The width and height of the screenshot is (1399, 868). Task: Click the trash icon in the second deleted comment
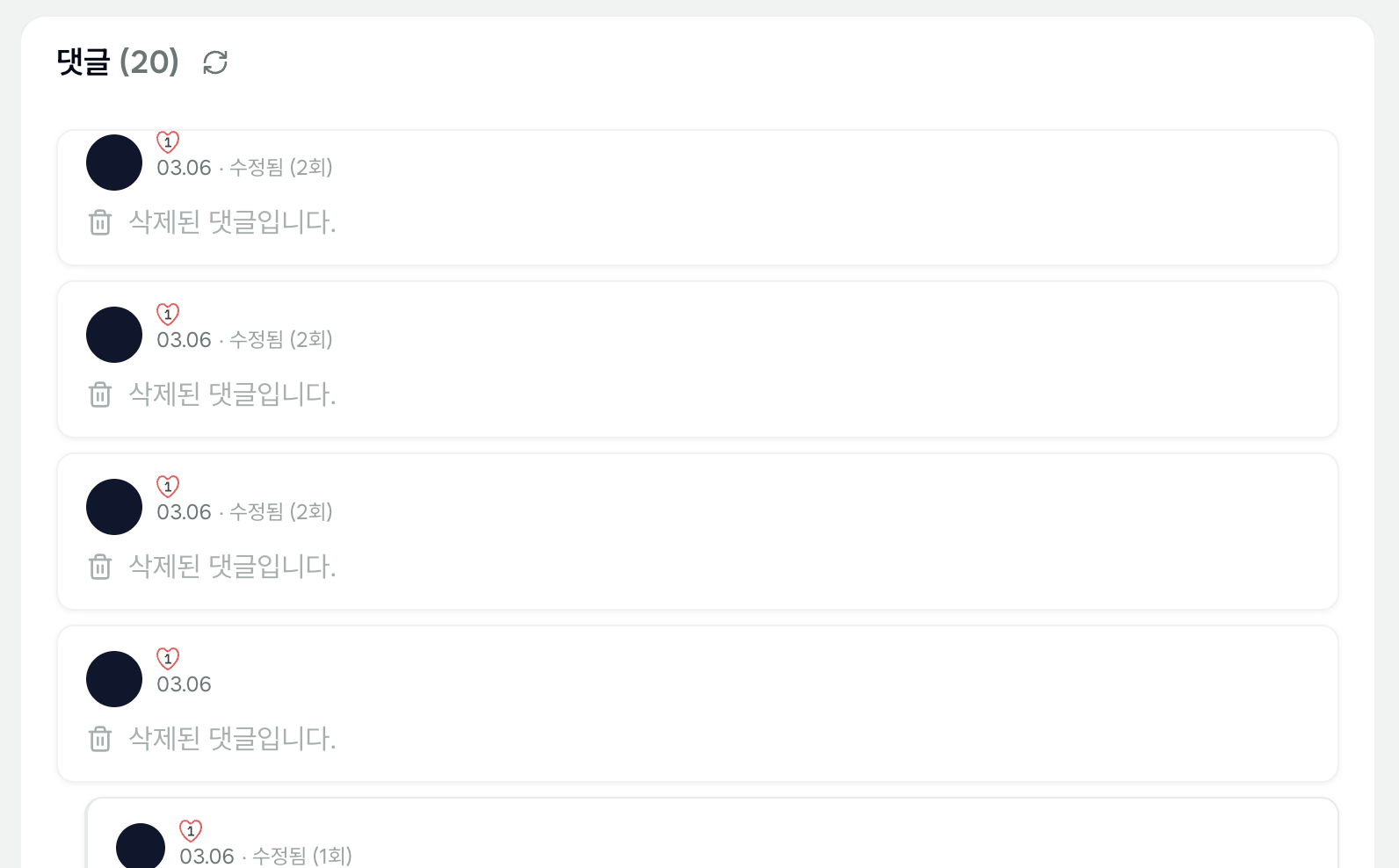click(100, 394)
